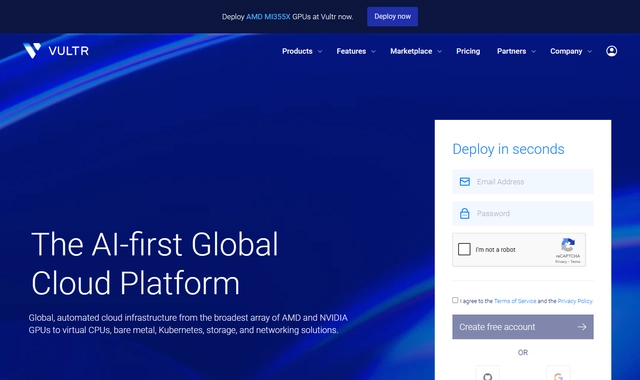Click the lock icon in the password field

(464, 213)
